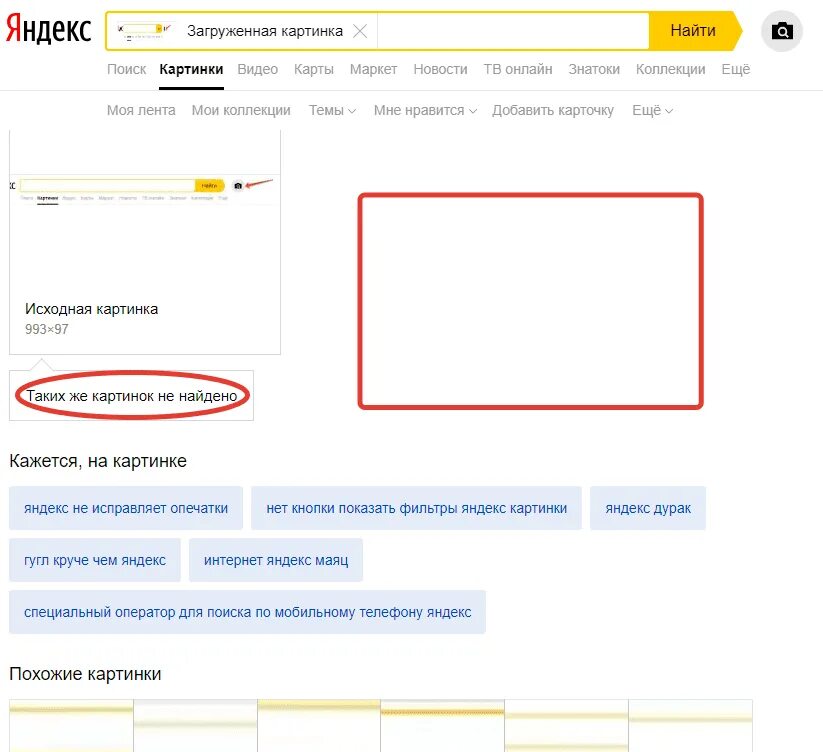The image size is (823, 752).
Task: Open the fourth similar image with orange stripe
Action: [442, 726]
